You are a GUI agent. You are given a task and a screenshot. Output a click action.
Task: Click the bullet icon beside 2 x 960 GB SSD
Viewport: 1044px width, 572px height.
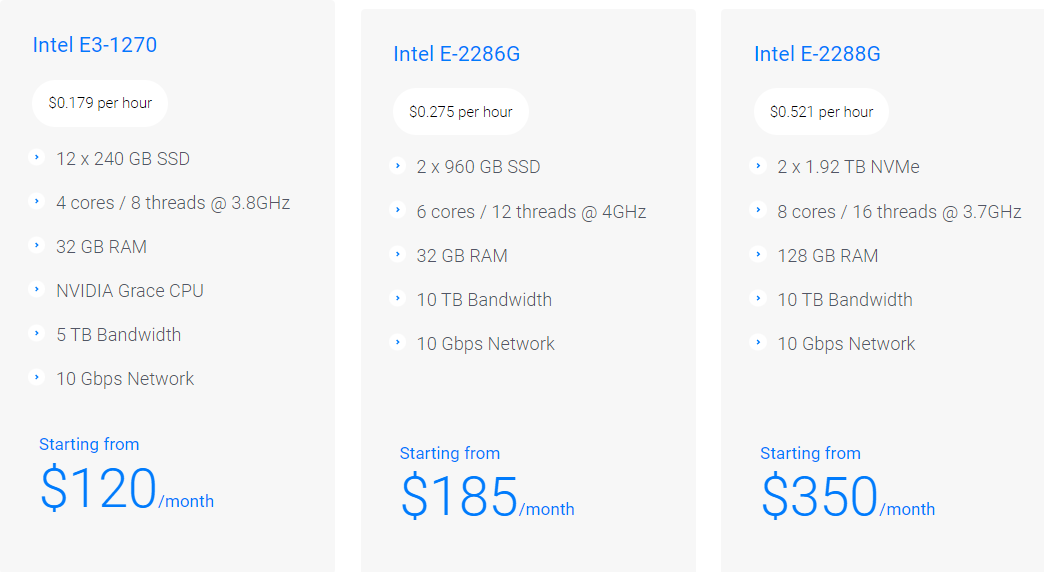pyautogui.click(x=398, y=166)
